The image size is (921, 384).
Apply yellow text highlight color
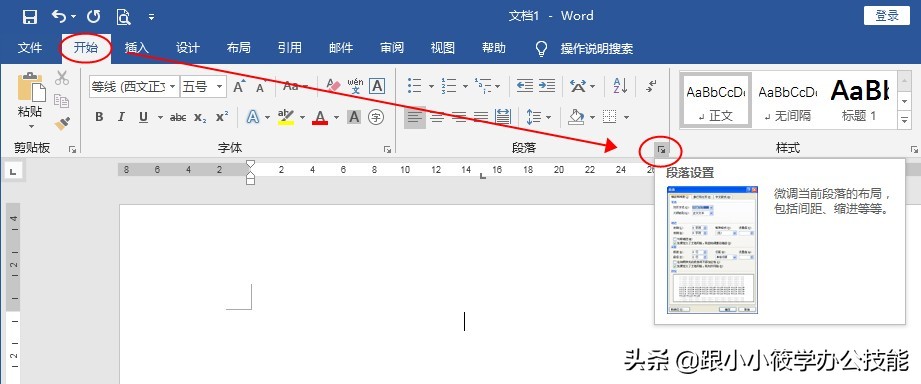(x=286, y=117)
